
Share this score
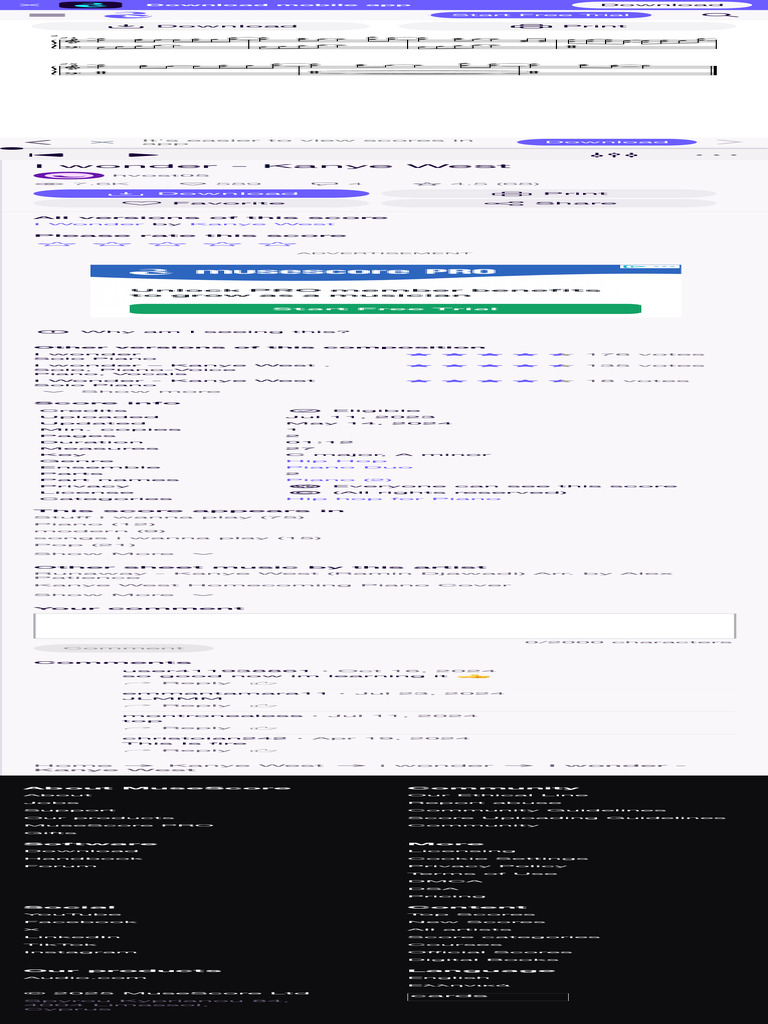tap(549, 203)
